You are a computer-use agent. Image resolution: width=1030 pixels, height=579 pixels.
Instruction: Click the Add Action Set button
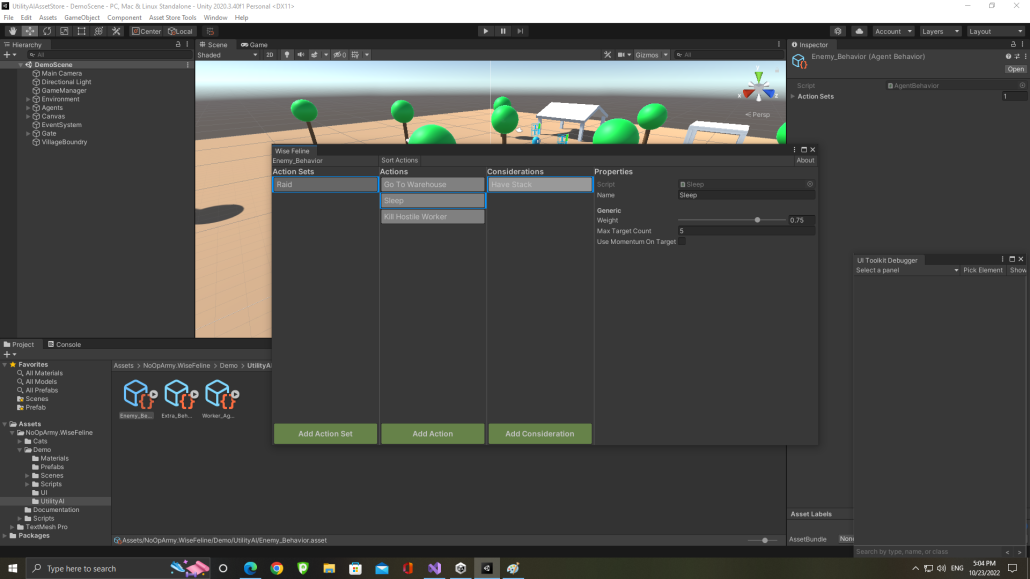coord(324,433)
